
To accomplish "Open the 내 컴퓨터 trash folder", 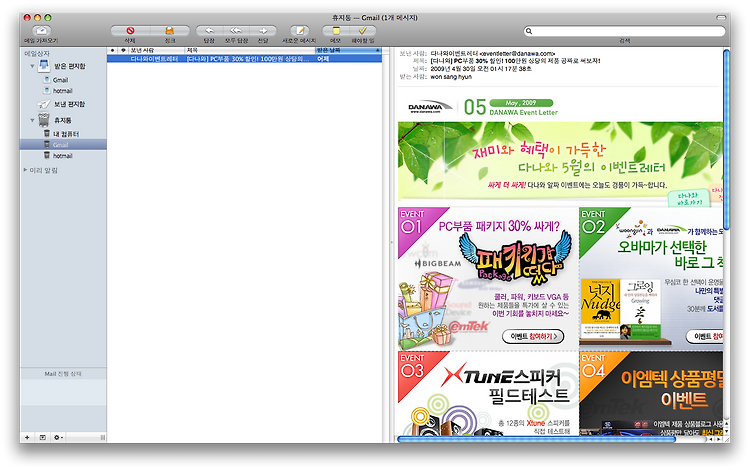I will pyautogui.click(x=61, y=134).
